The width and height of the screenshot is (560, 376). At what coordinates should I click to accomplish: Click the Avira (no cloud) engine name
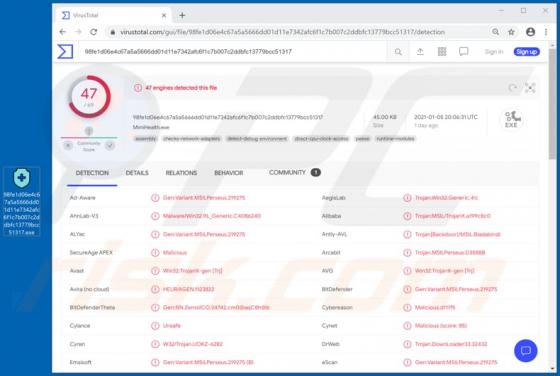click(89, 289)
